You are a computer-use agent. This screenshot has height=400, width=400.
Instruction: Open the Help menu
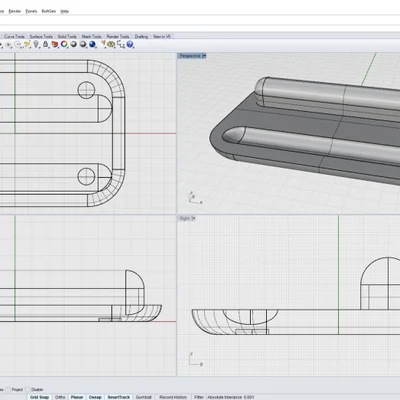coord(64,11)
